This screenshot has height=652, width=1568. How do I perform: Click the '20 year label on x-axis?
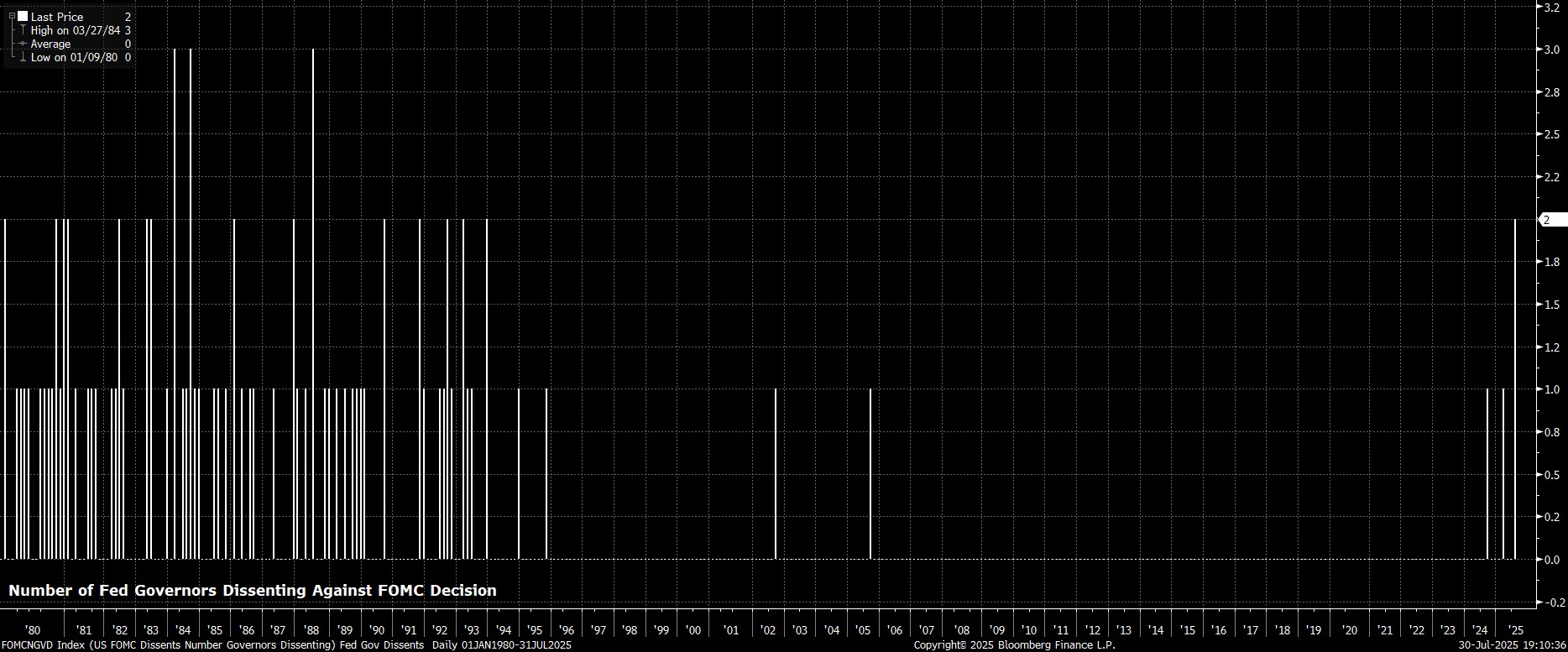click(1350, 630)
